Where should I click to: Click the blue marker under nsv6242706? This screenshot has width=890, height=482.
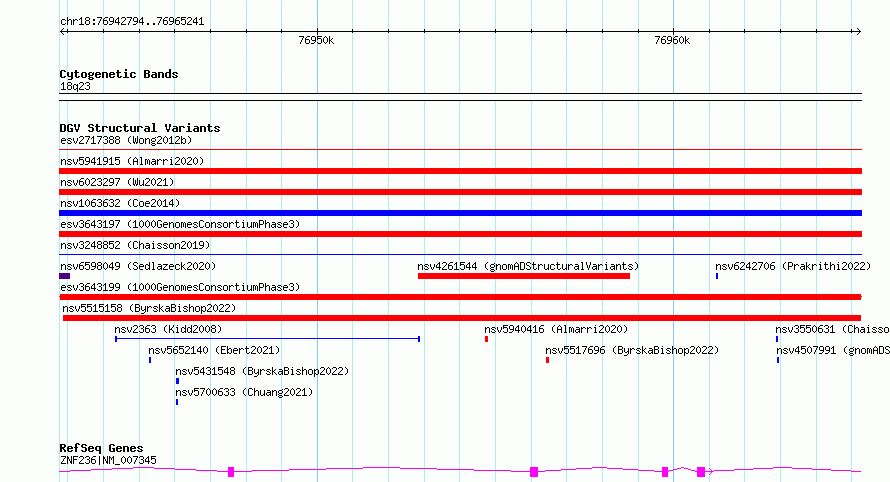717,276
